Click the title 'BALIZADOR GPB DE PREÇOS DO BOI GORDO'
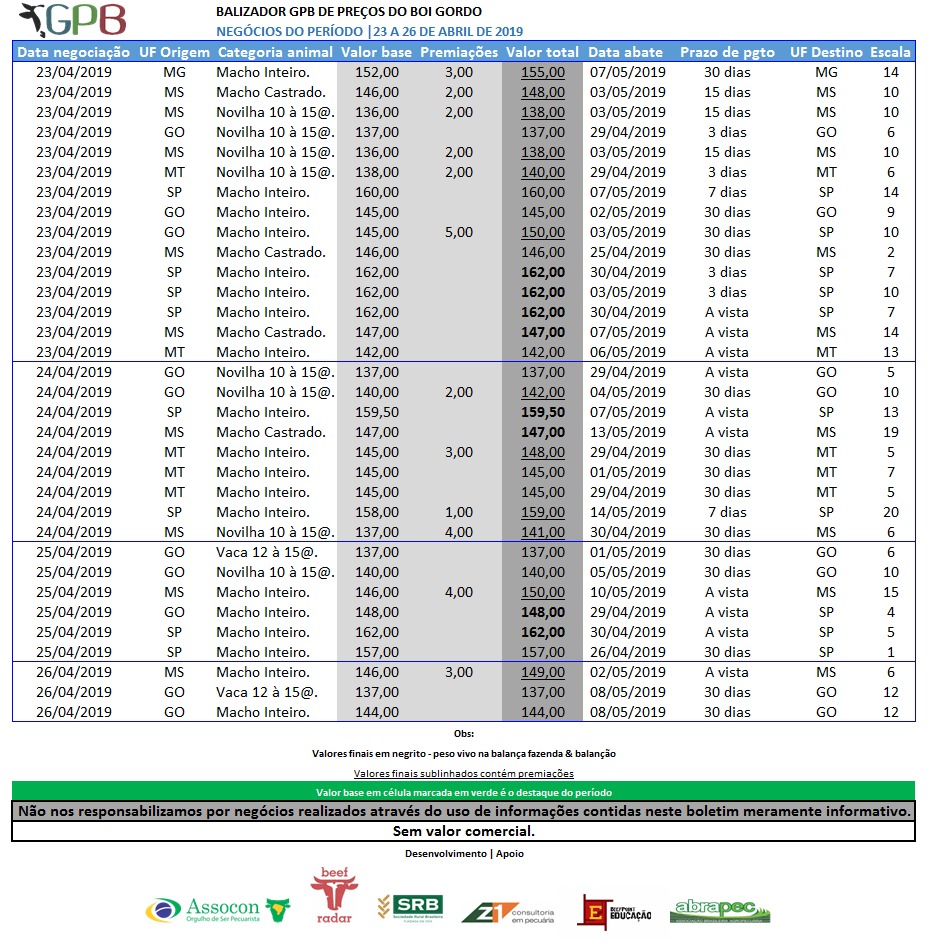The width and height of the screenshot is (928, 942). [x=348, y=12]
